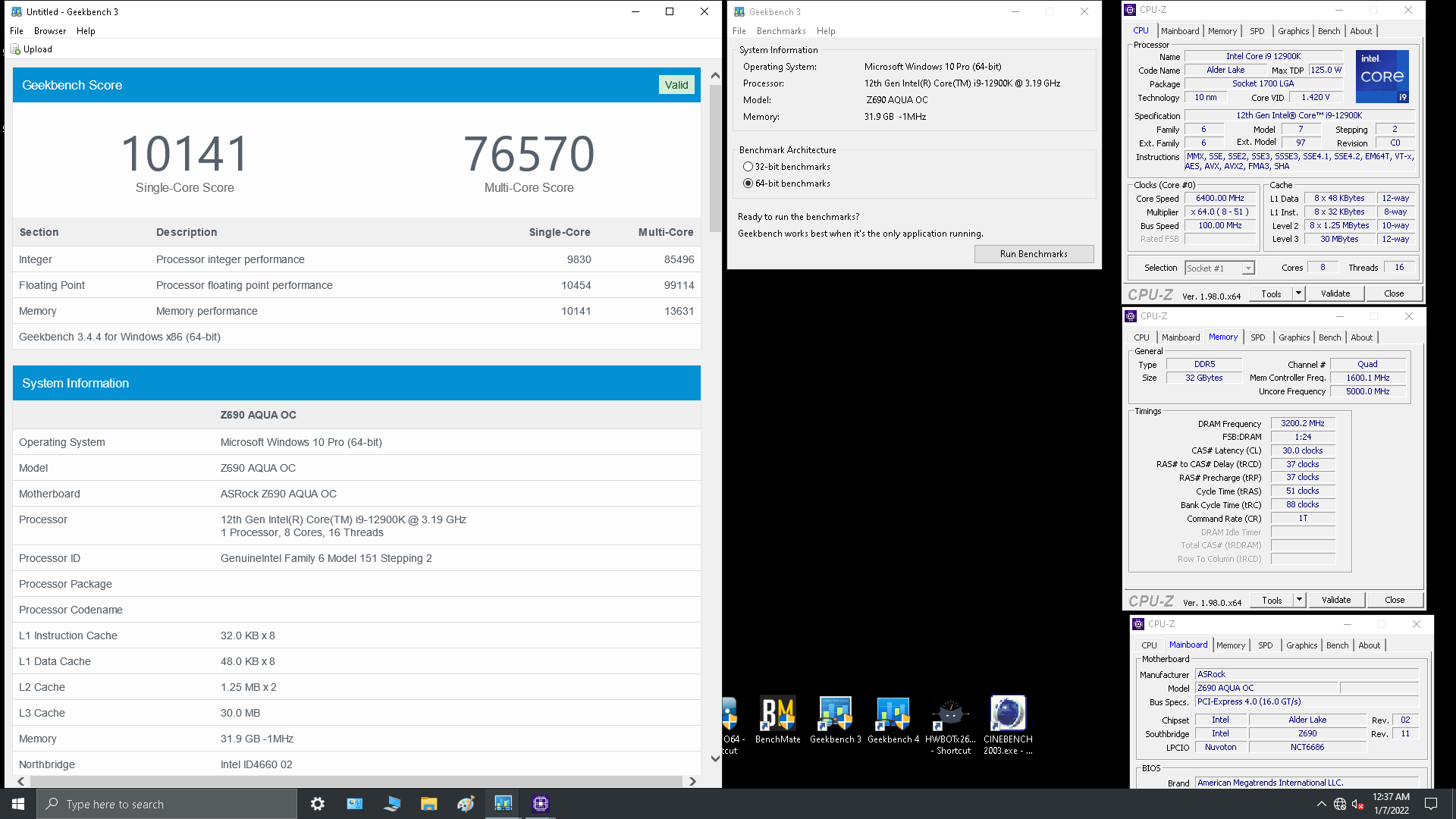Switch to Geekbench taskbar icon
This screenshot has height=819, width=1456.
pyautogui.click(x=504, y=804)
